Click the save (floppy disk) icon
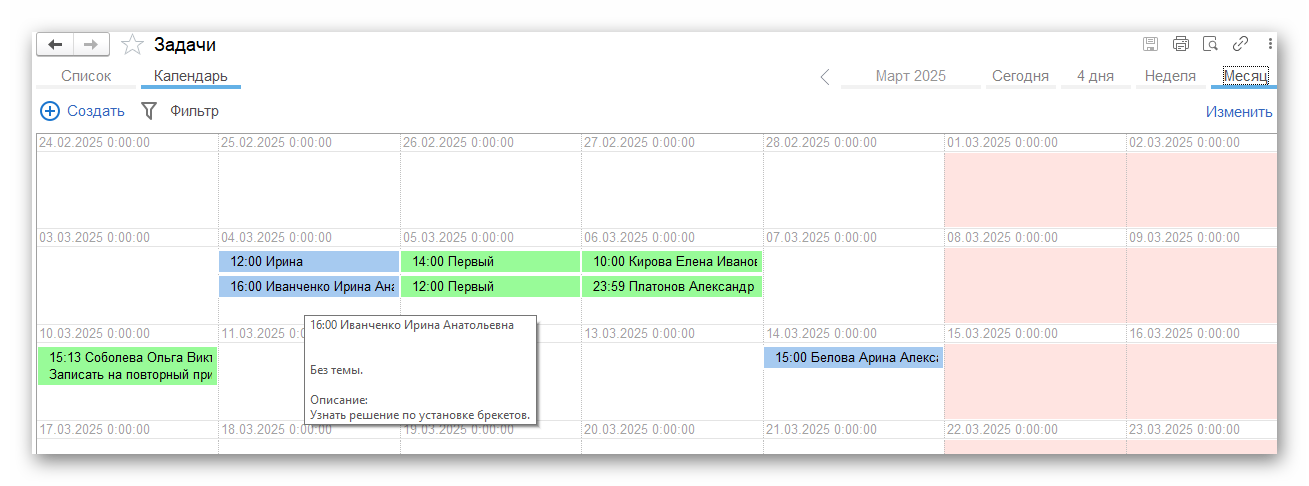 (1151, 44)
